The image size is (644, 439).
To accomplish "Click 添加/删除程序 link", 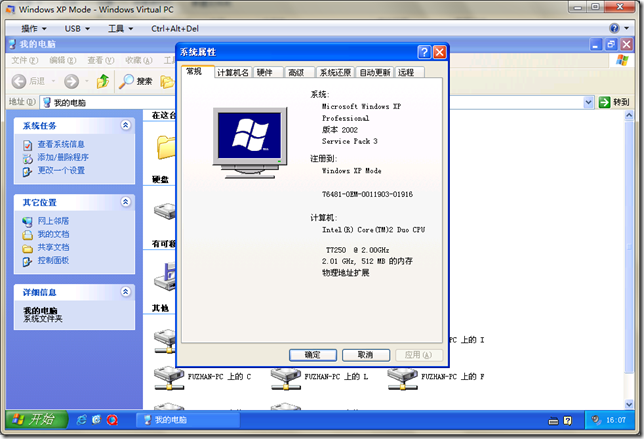I will click(63, 157).
